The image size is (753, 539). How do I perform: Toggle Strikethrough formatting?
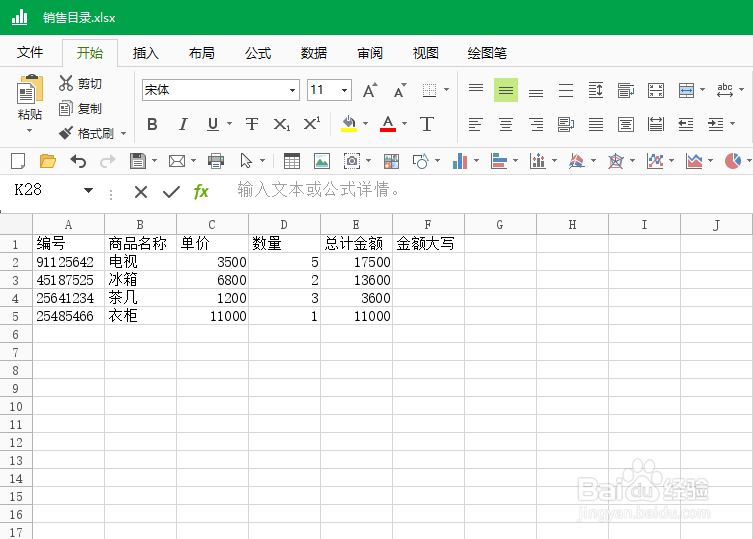(x=252, y=124)
